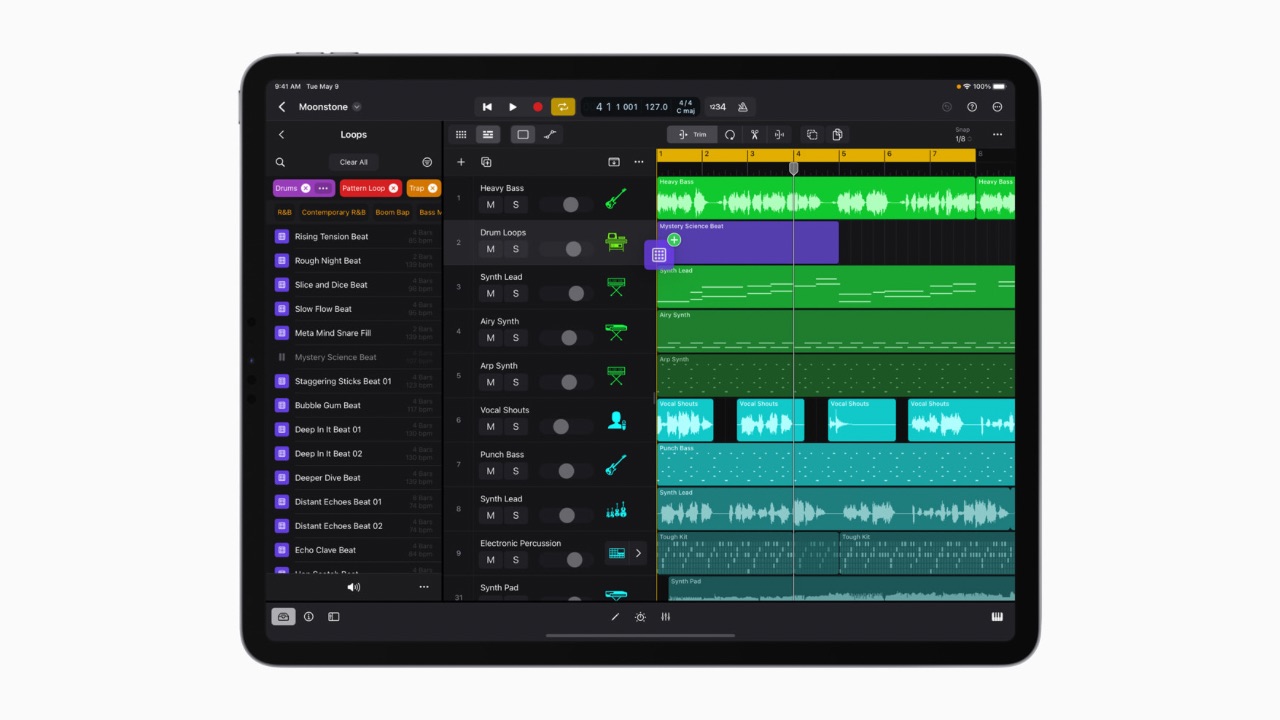Open the Mixer faders icon at bottom

click(x=665, y=617)
